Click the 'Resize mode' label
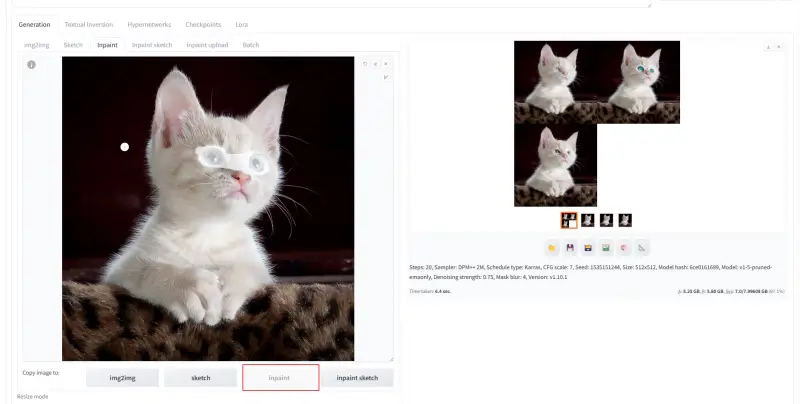The width and height of the screenshot is (800, 404). [32, 396]
